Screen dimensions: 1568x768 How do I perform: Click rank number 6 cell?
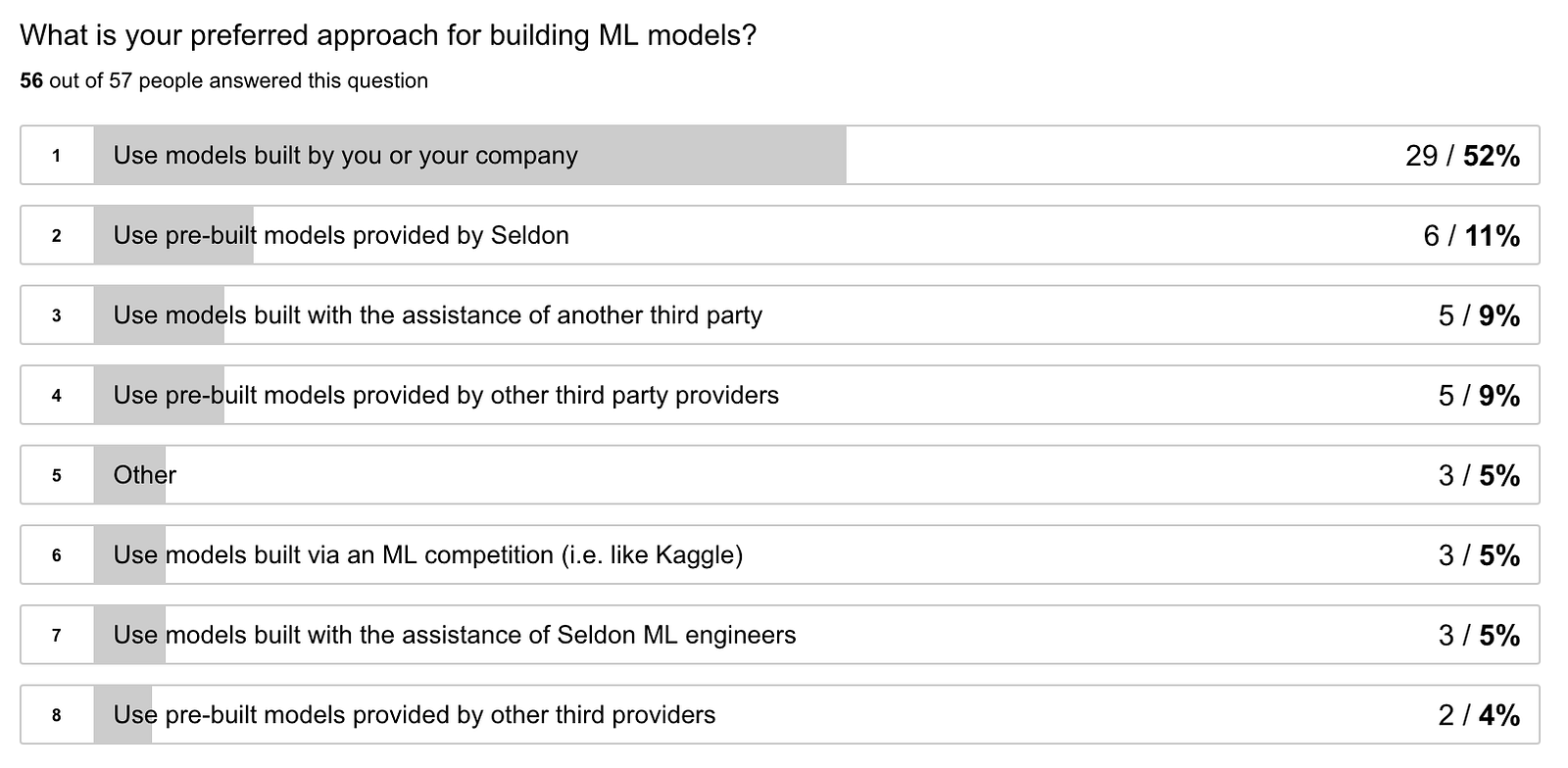pyautogui.click(x=57, y=555)
